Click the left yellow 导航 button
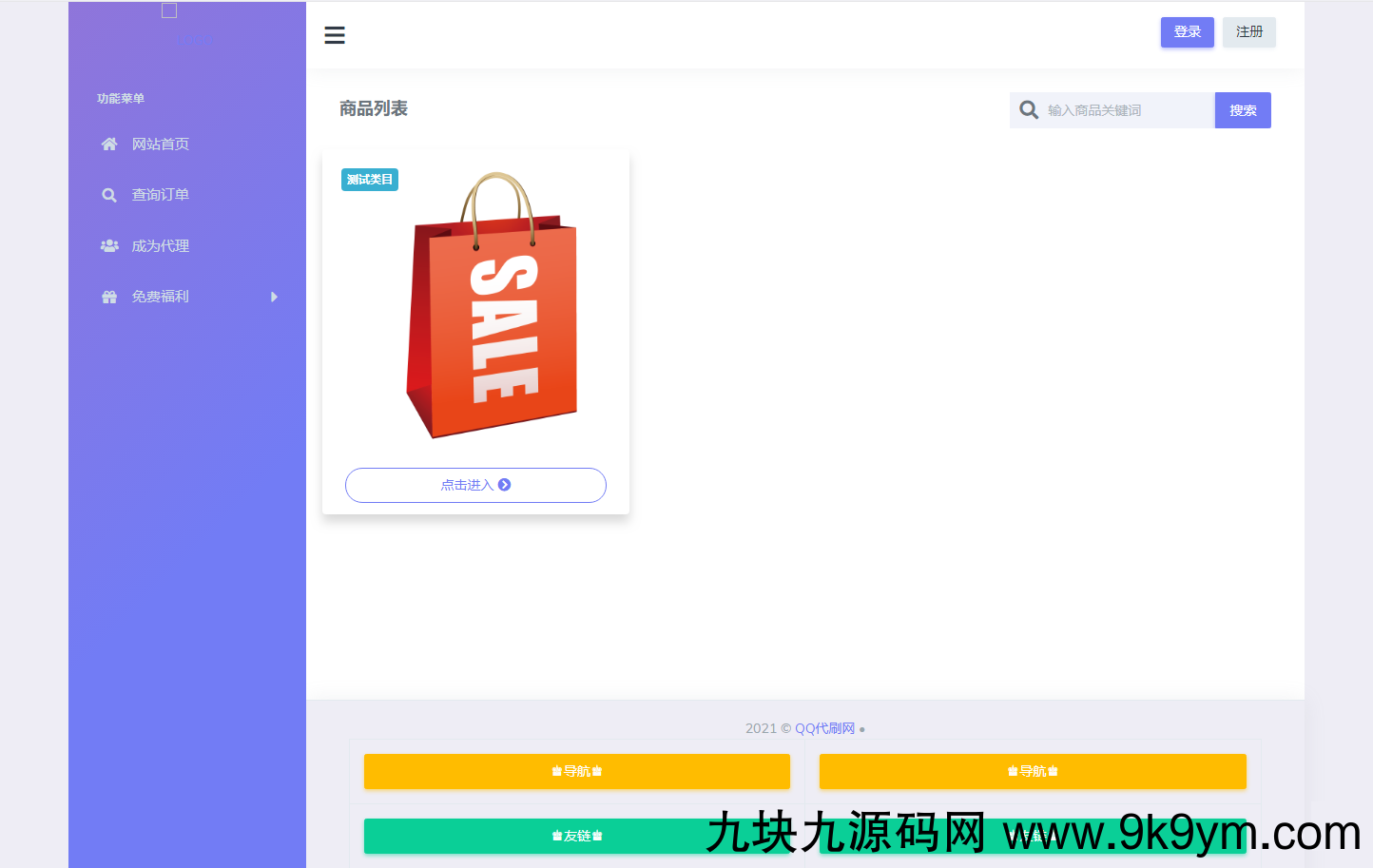The height and width of the screenshot is (868, 1373). coord(577,771)
